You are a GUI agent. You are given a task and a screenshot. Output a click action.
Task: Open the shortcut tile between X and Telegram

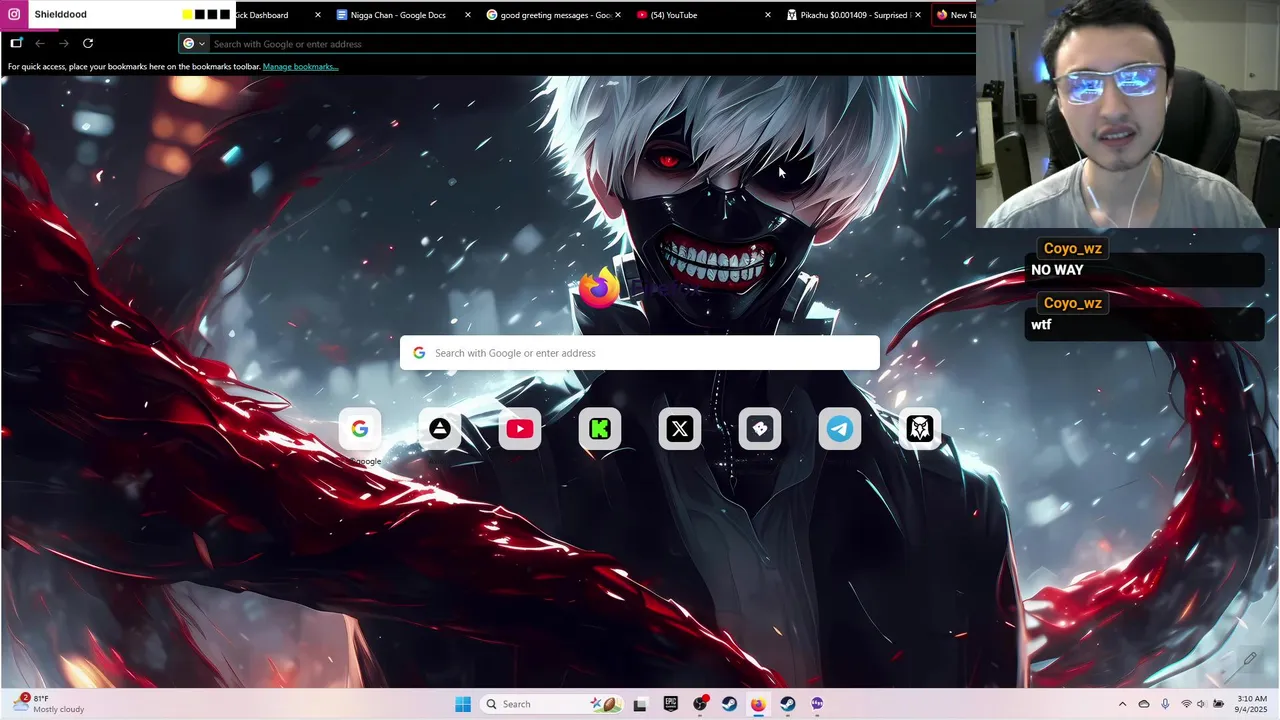760,429
